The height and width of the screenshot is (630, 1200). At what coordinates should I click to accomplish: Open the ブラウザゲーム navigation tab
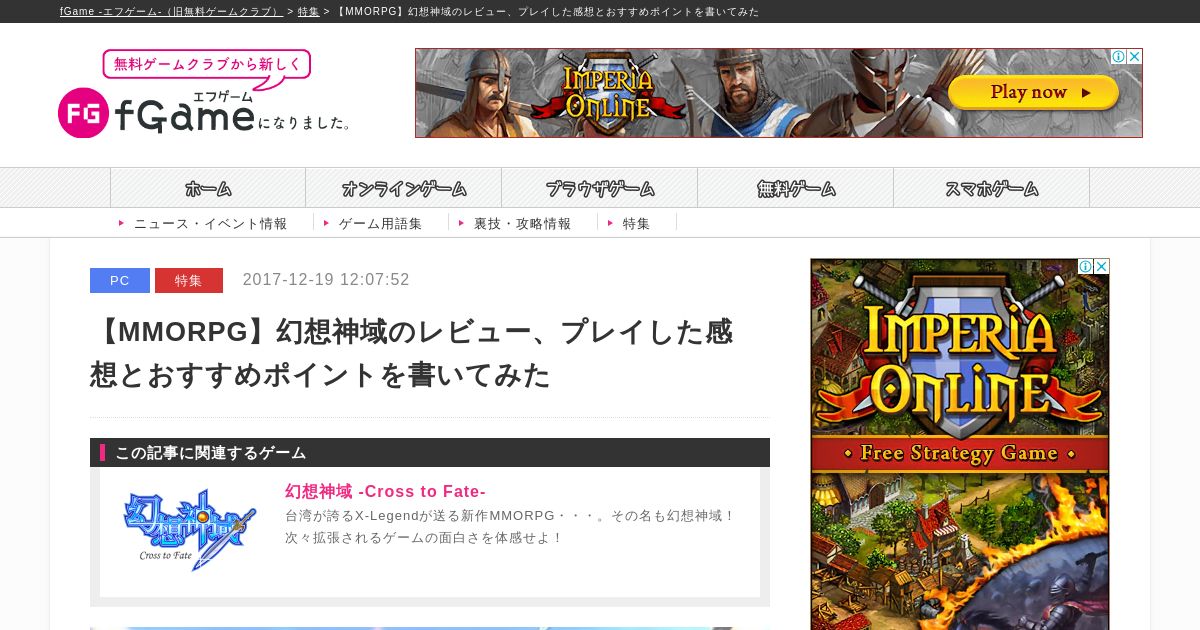(x=600, y=188)
